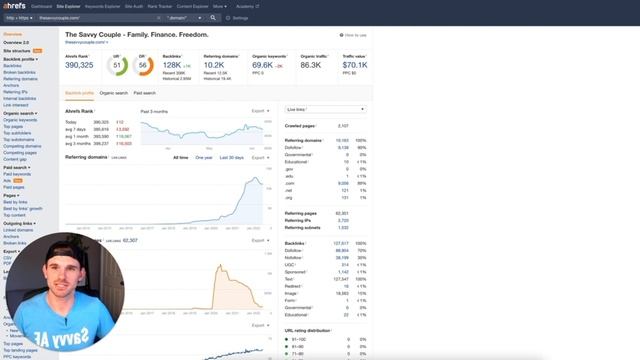640x360 pixels.
Task: Open Site Audit in top navigation
Action: point(134,7)
